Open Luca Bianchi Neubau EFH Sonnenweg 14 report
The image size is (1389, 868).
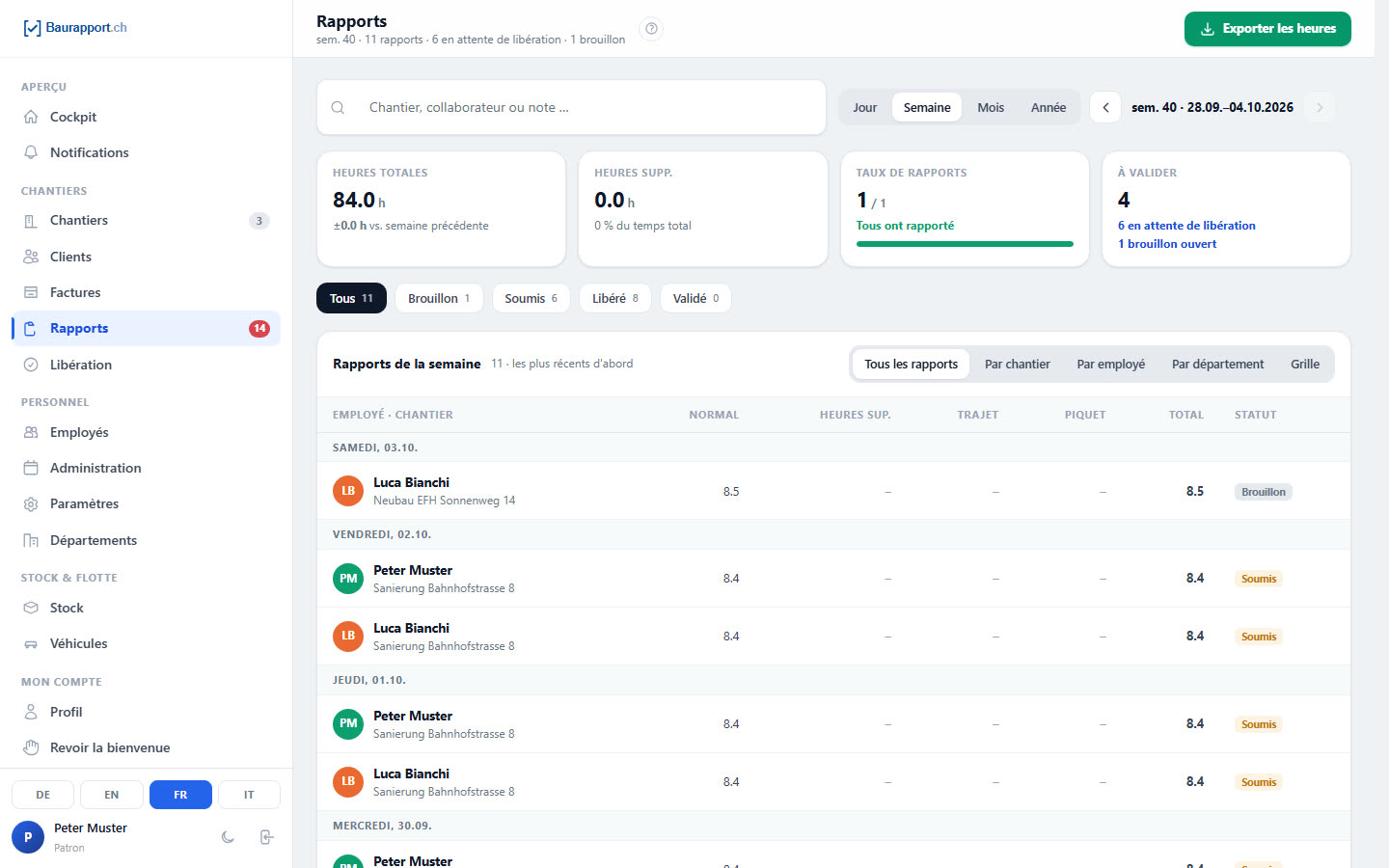(x=833, y=491)
